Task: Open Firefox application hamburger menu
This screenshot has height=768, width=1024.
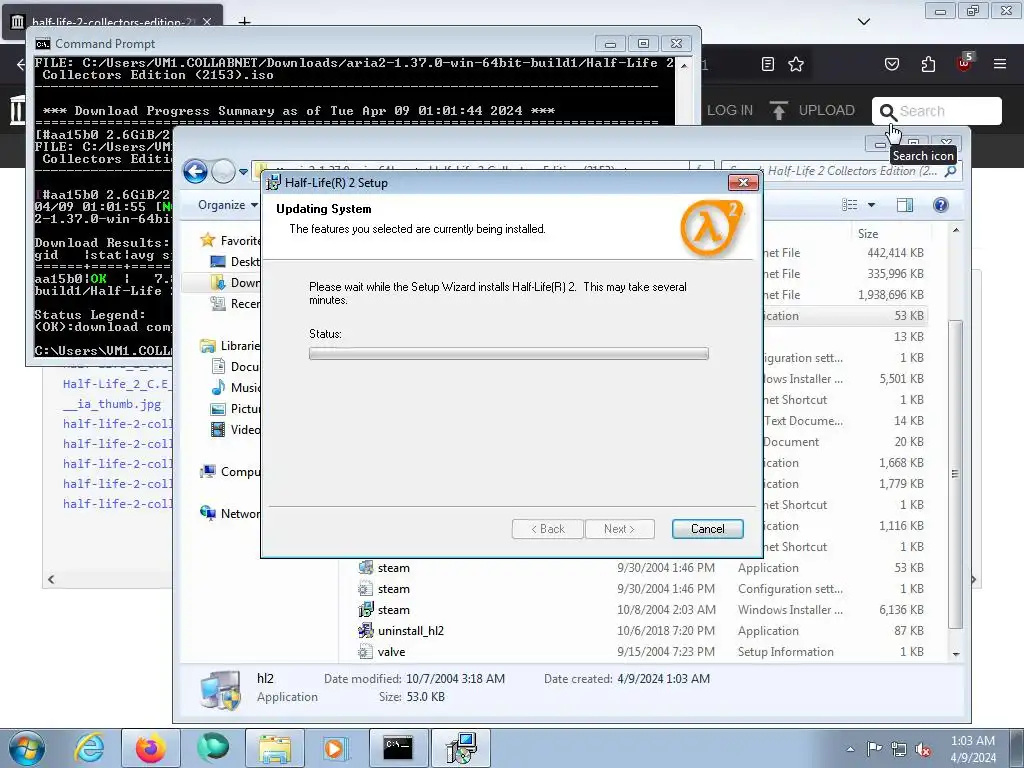Action: click(1000, 64)
